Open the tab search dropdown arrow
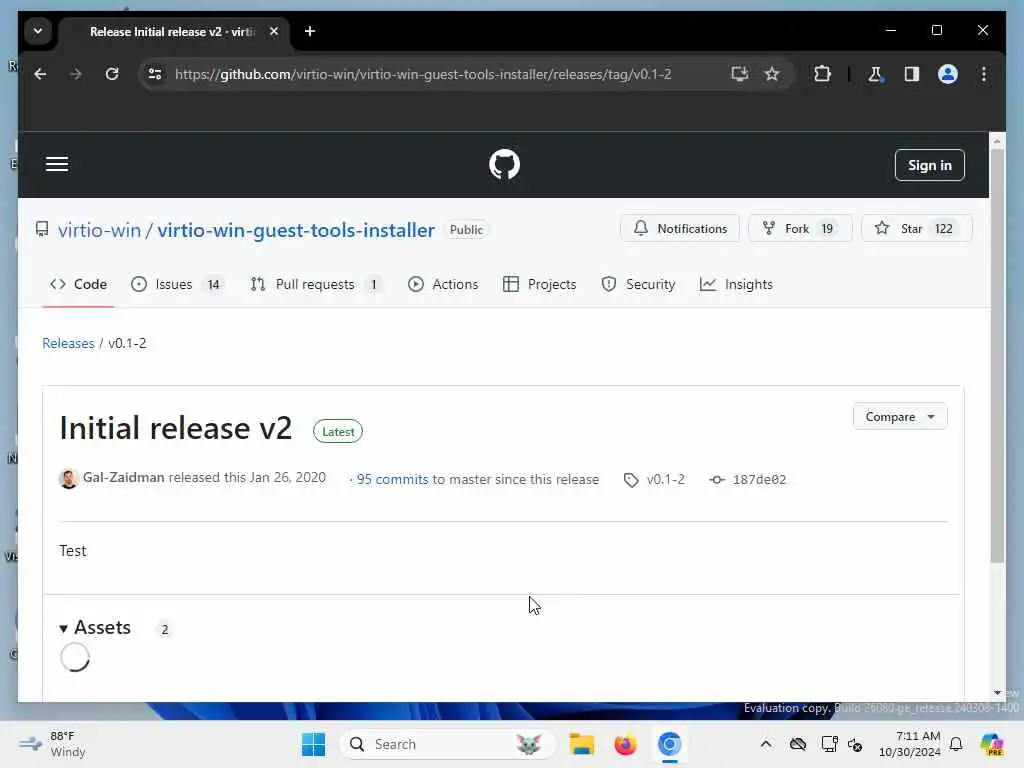This screenshot has height=768, width=1024. 38,31
